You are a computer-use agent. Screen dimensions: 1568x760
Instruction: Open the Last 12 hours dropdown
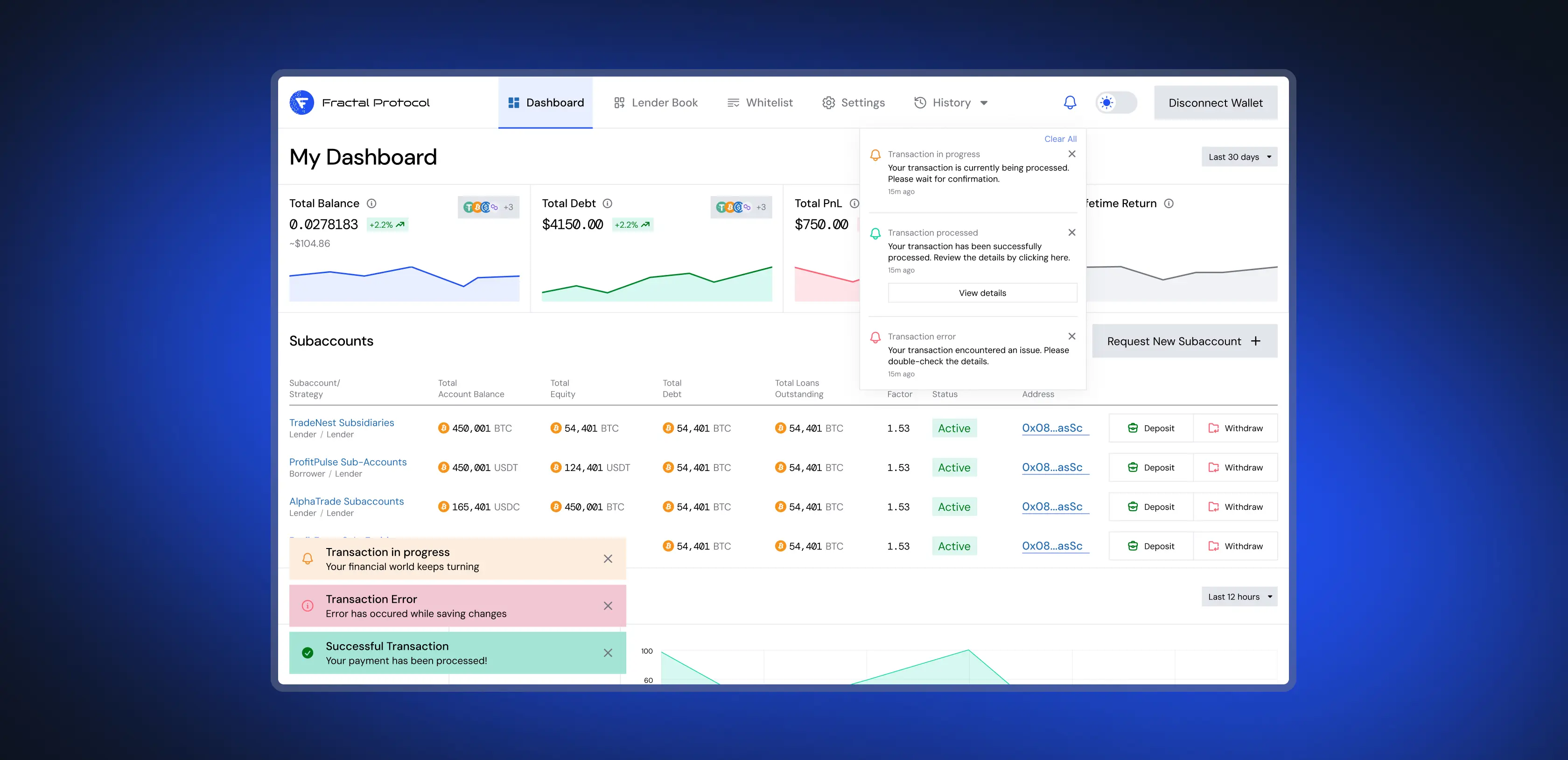pos(1239,597)
